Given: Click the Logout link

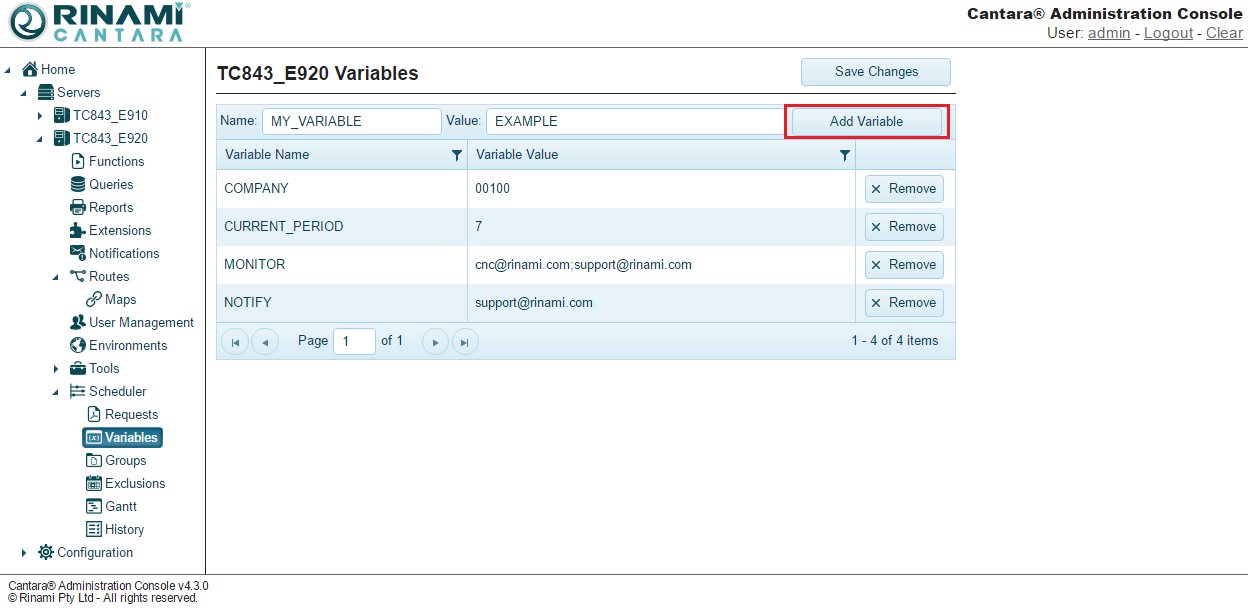Looking at the screenshot, I should [x=1168, y=33].
